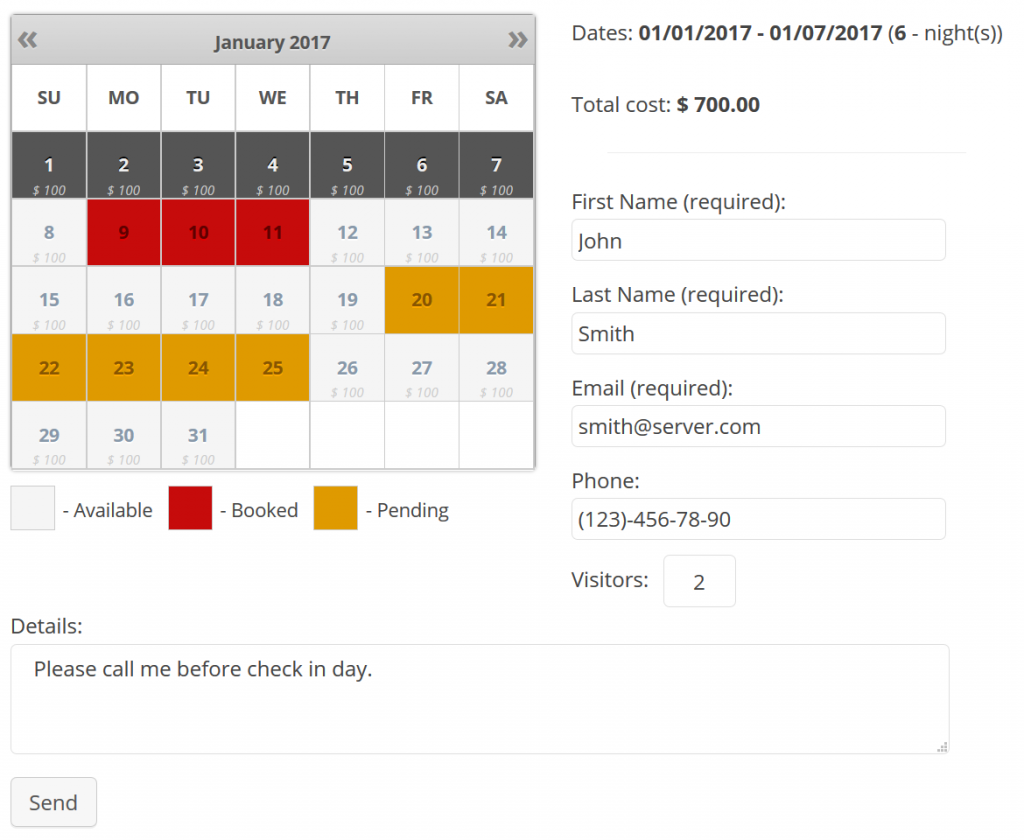This screenshot has width=1024, height=840.
Task: Select January 1 on the calendar
Action: tap(48, 165)
